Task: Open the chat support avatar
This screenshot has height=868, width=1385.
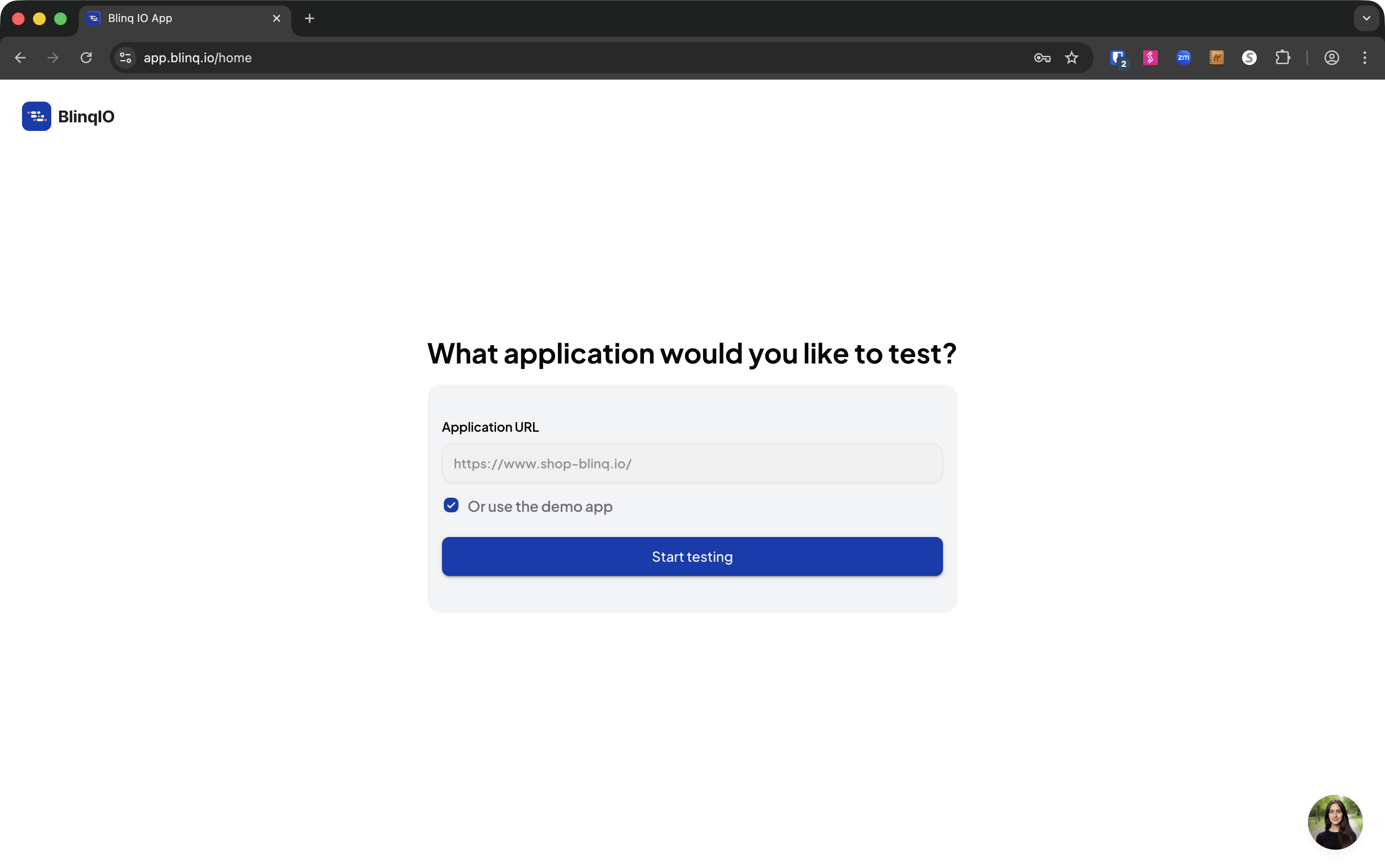Action: (x=1335, y=821)
